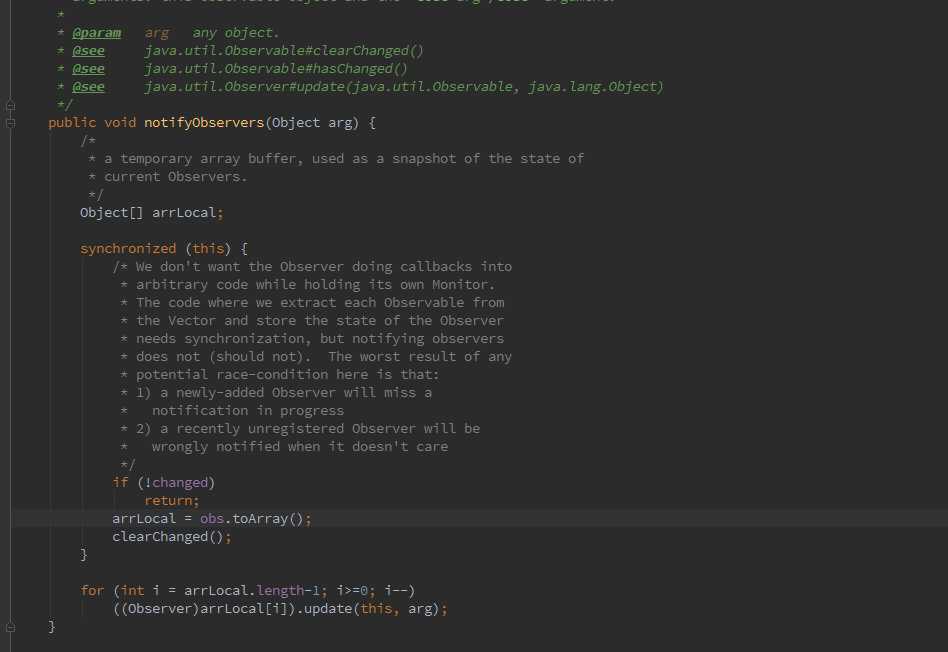Click comment 'The code where we extract each Observable from'
Image resolution: width=948 pixels, height=652 pixels.
click(x=320, y=303)
